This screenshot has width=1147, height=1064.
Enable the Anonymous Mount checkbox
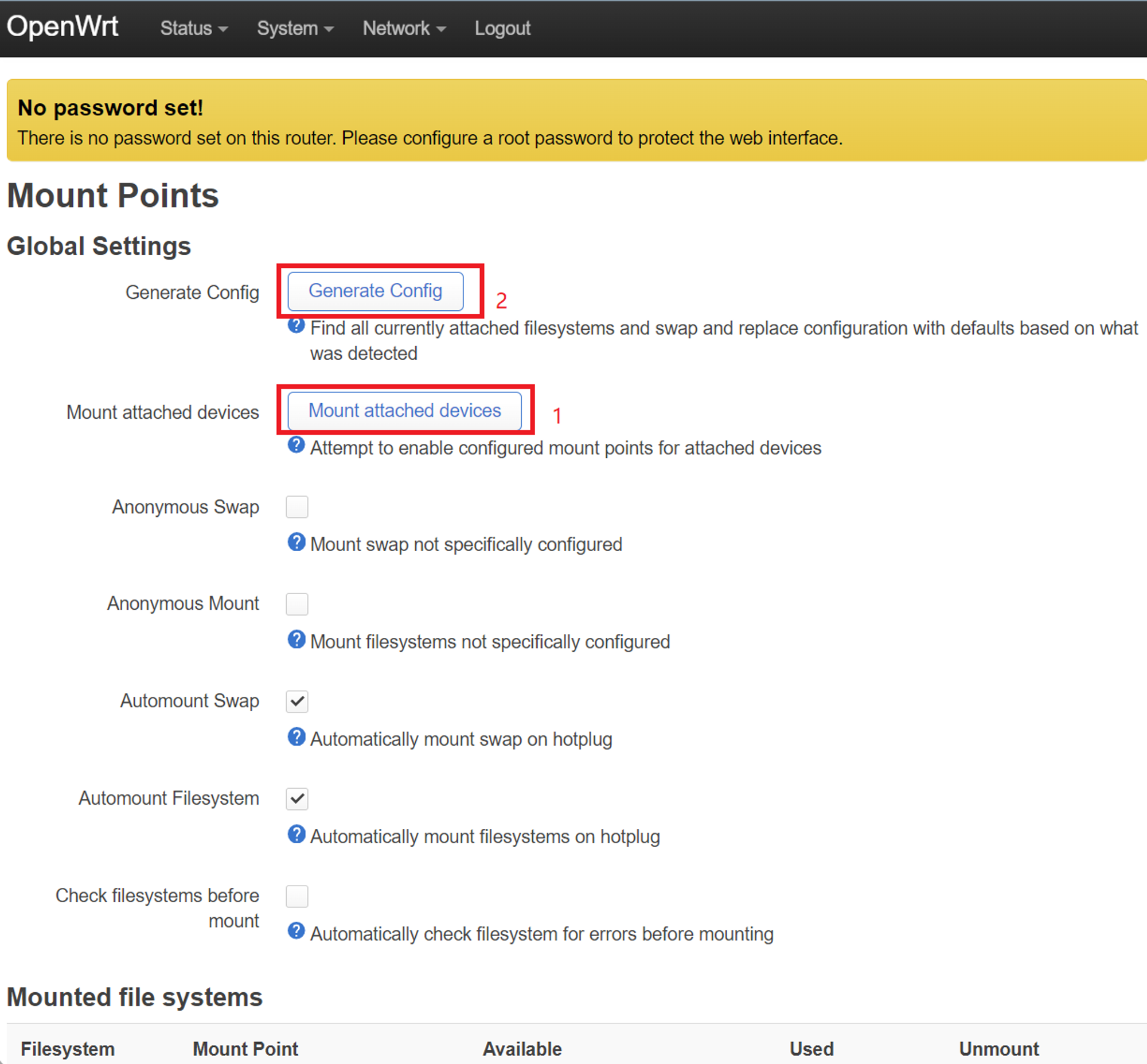tap(297, 604)
